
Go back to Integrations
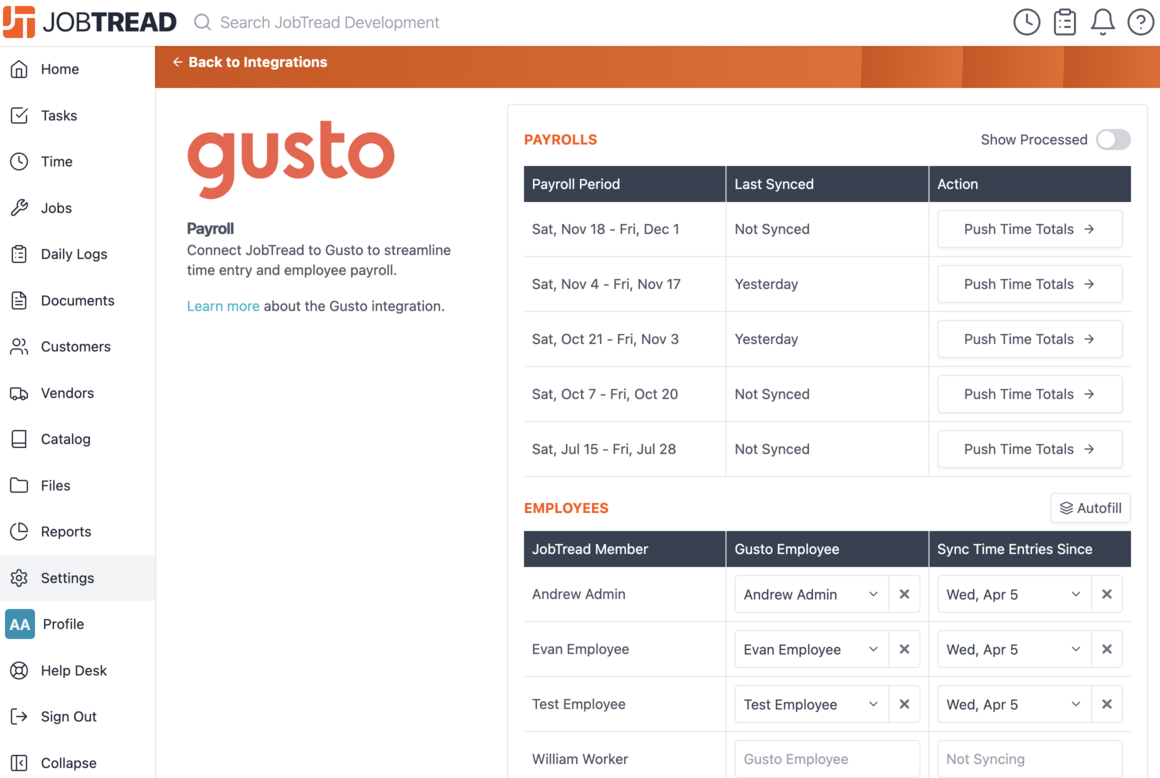[x=250, y=62]
